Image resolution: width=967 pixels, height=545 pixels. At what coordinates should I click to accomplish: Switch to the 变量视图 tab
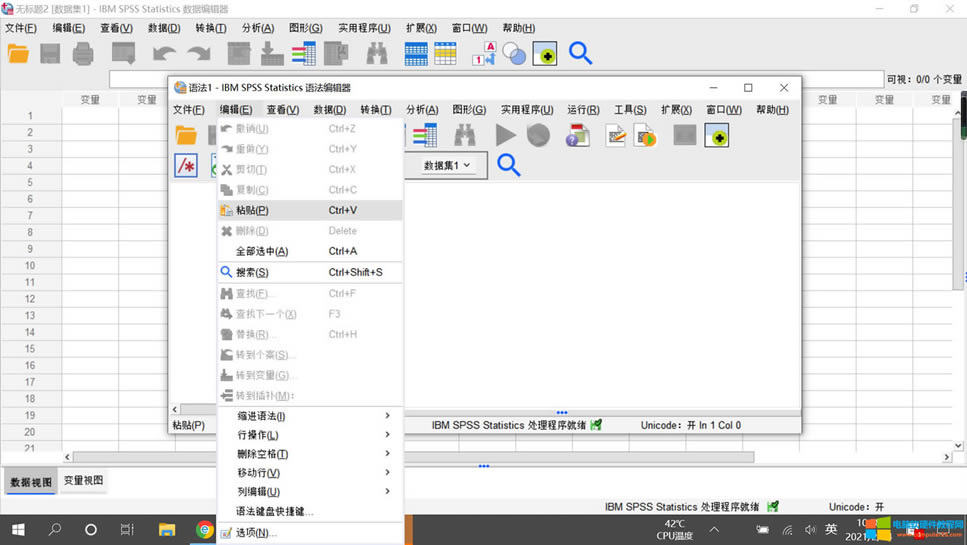pos(84,481)
